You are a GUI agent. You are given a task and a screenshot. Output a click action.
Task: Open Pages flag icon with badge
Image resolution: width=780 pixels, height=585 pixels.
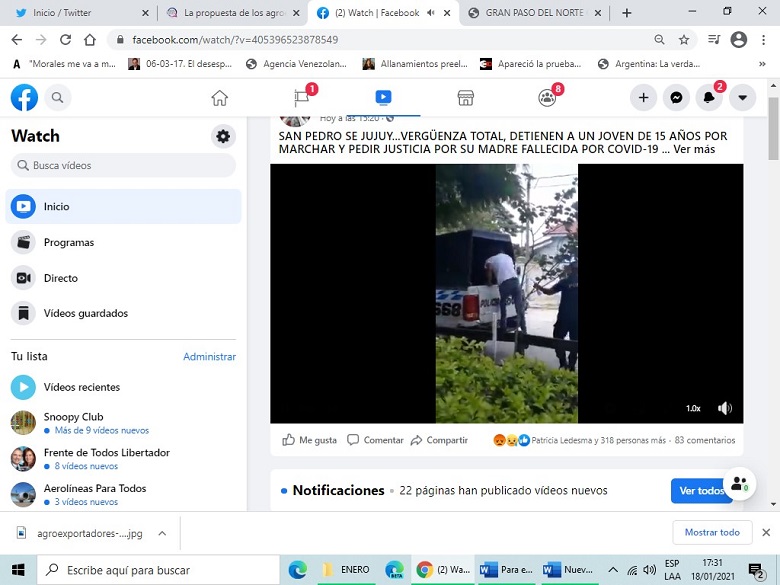coord(301,98)
